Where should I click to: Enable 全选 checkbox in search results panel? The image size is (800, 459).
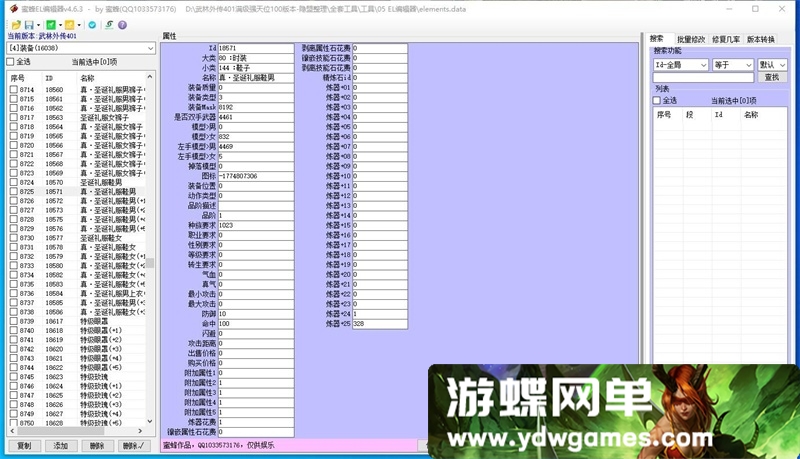[x=658, y=100]
